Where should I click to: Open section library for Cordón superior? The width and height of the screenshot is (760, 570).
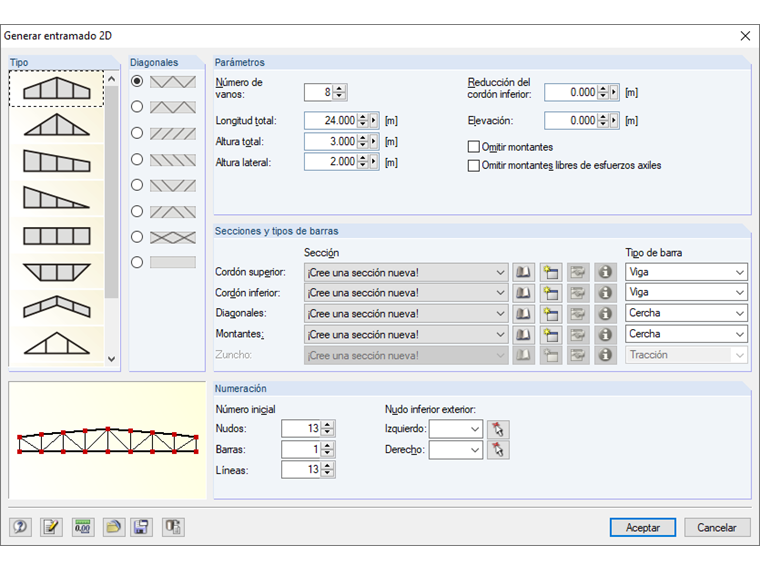tap(524, 272)
